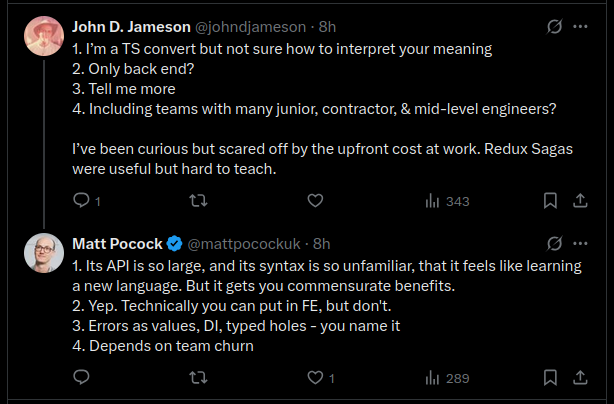View analytics showing 289 views
Image resolution: width=614 pixels, height=404 pixels.
tap(446, 378)
